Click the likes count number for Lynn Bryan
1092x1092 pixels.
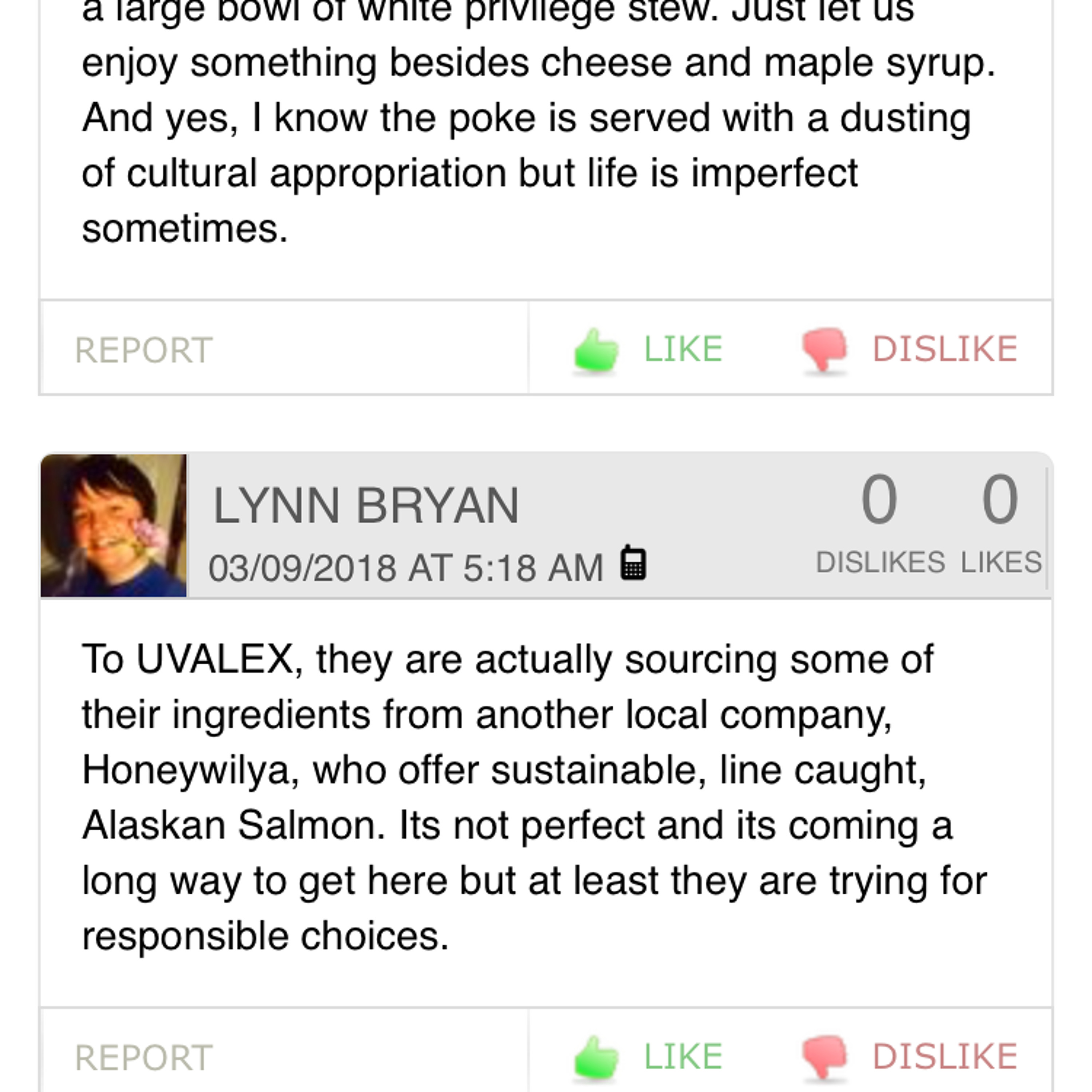[x=1000, y=500]
